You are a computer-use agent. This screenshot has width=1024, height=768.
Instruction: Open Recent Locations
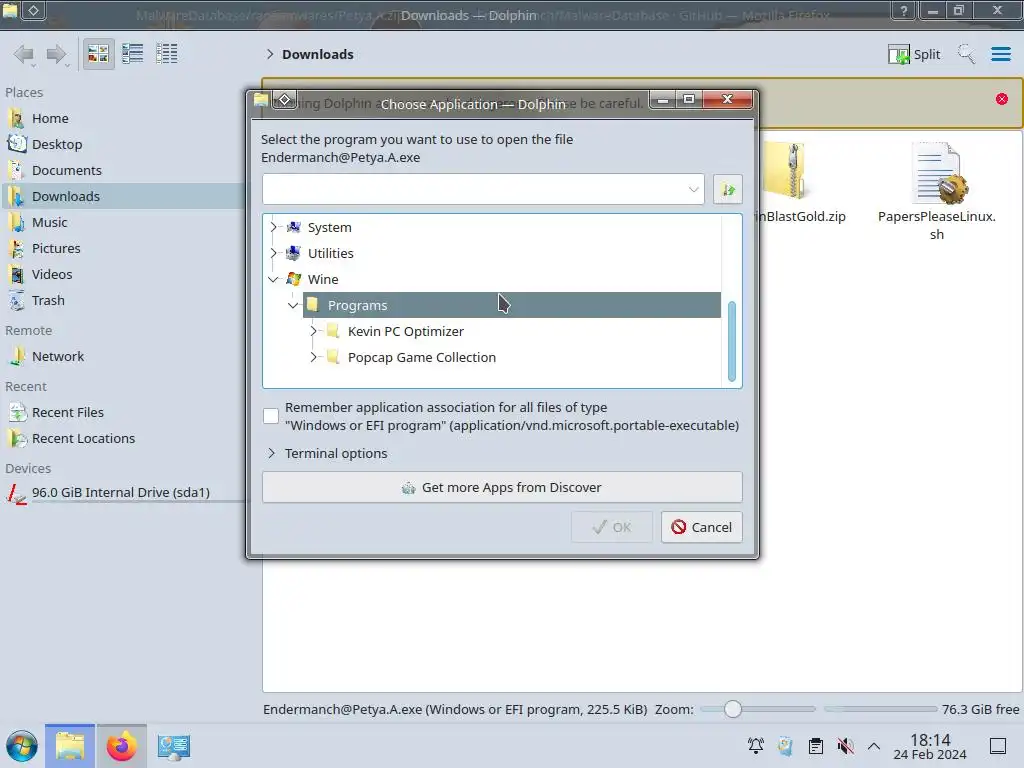(x=84, y=439)
